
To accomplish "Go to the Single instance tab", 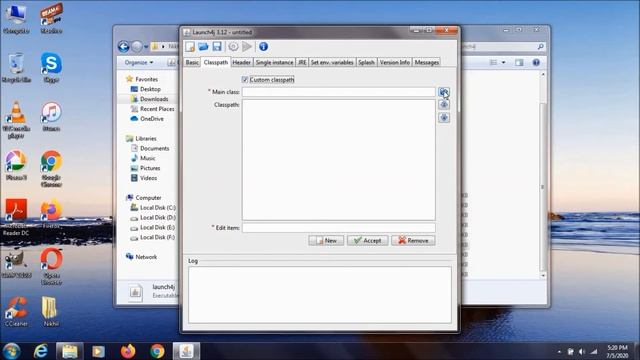I will point(274,62).
